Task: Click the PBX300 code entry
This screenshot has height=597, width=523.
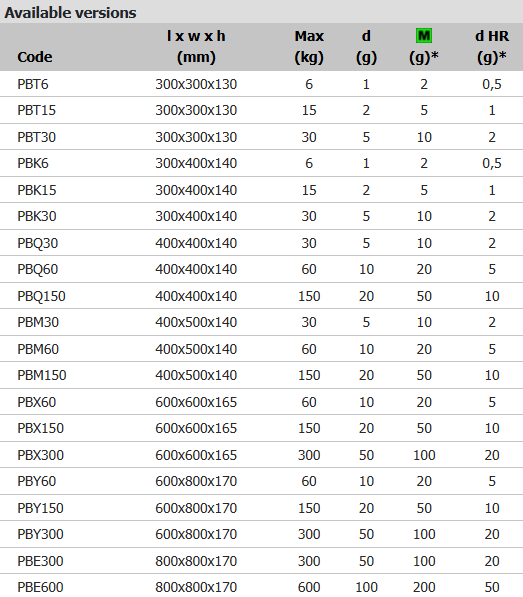Action: (x=40, y=455)
